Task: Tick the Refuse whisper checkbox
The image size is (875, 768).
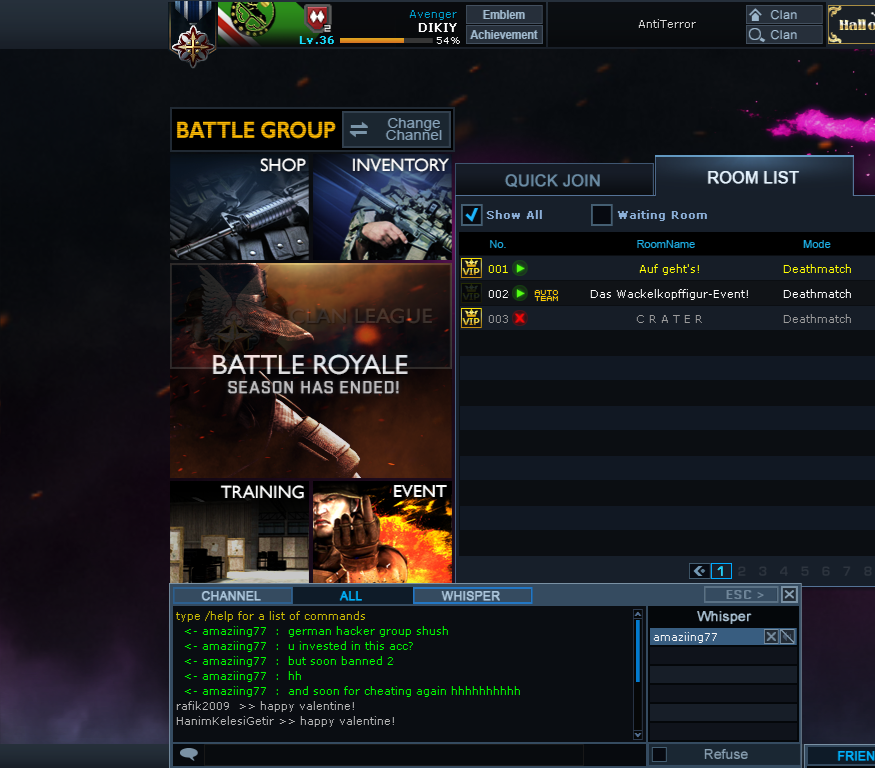Action: (x=660, y=755)
